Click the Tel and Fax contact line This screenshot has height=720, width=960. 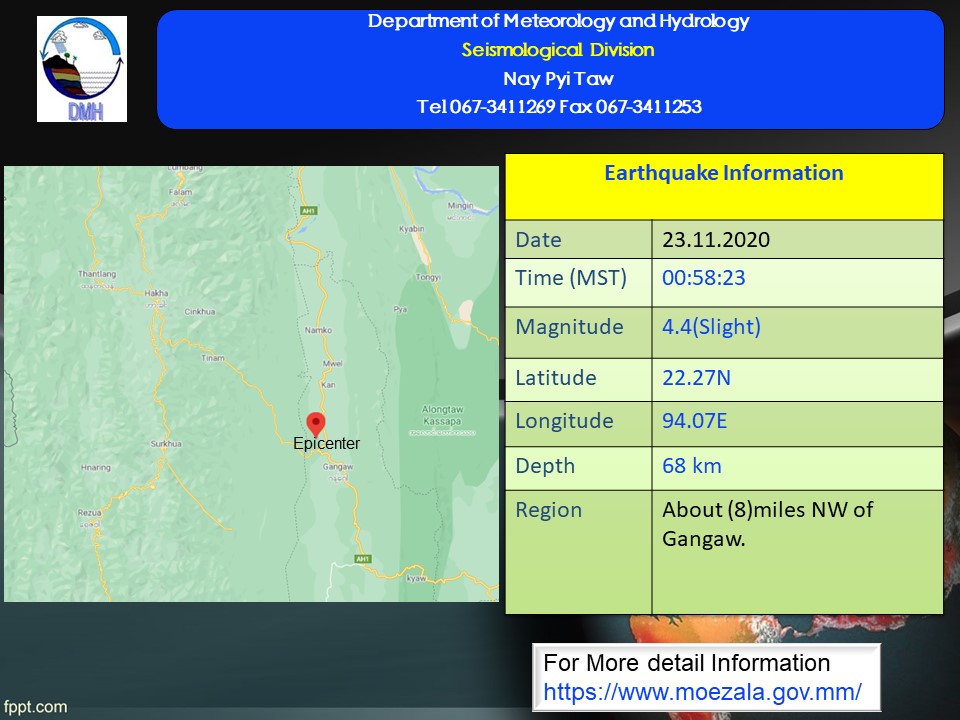pos(558,107)
